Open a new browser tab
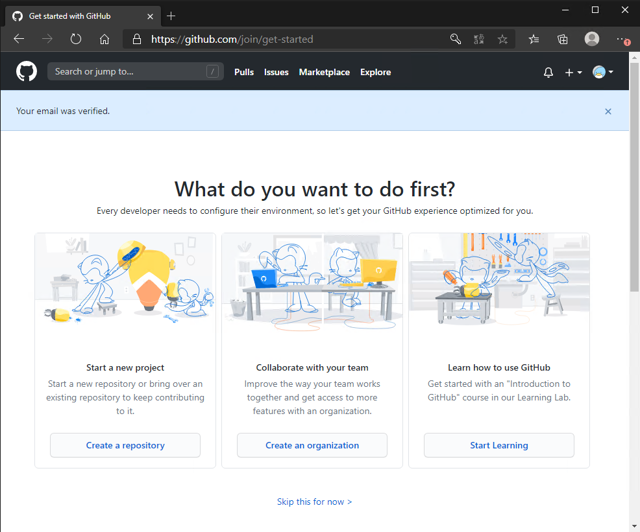Image resolution: width=640 pixels, height=532 pixels. [x=171, y=16]
